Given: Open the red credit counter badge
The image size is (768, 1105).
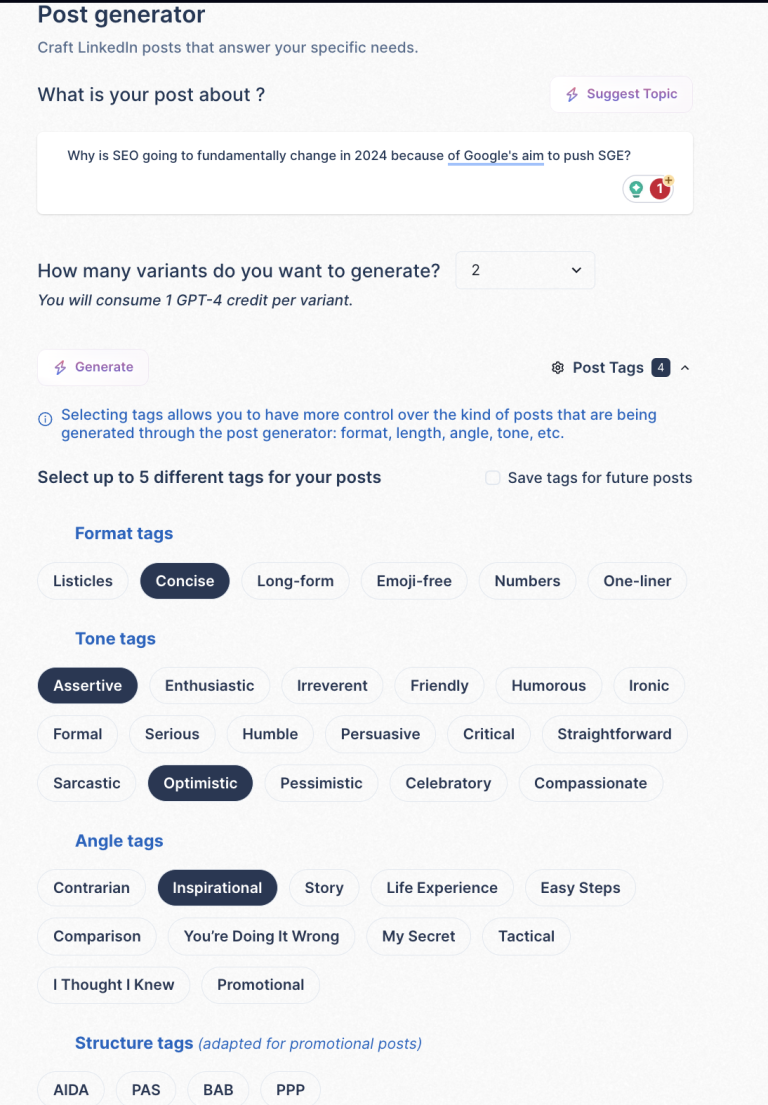Looking at the screenshot, I should [x=657, y=189].
